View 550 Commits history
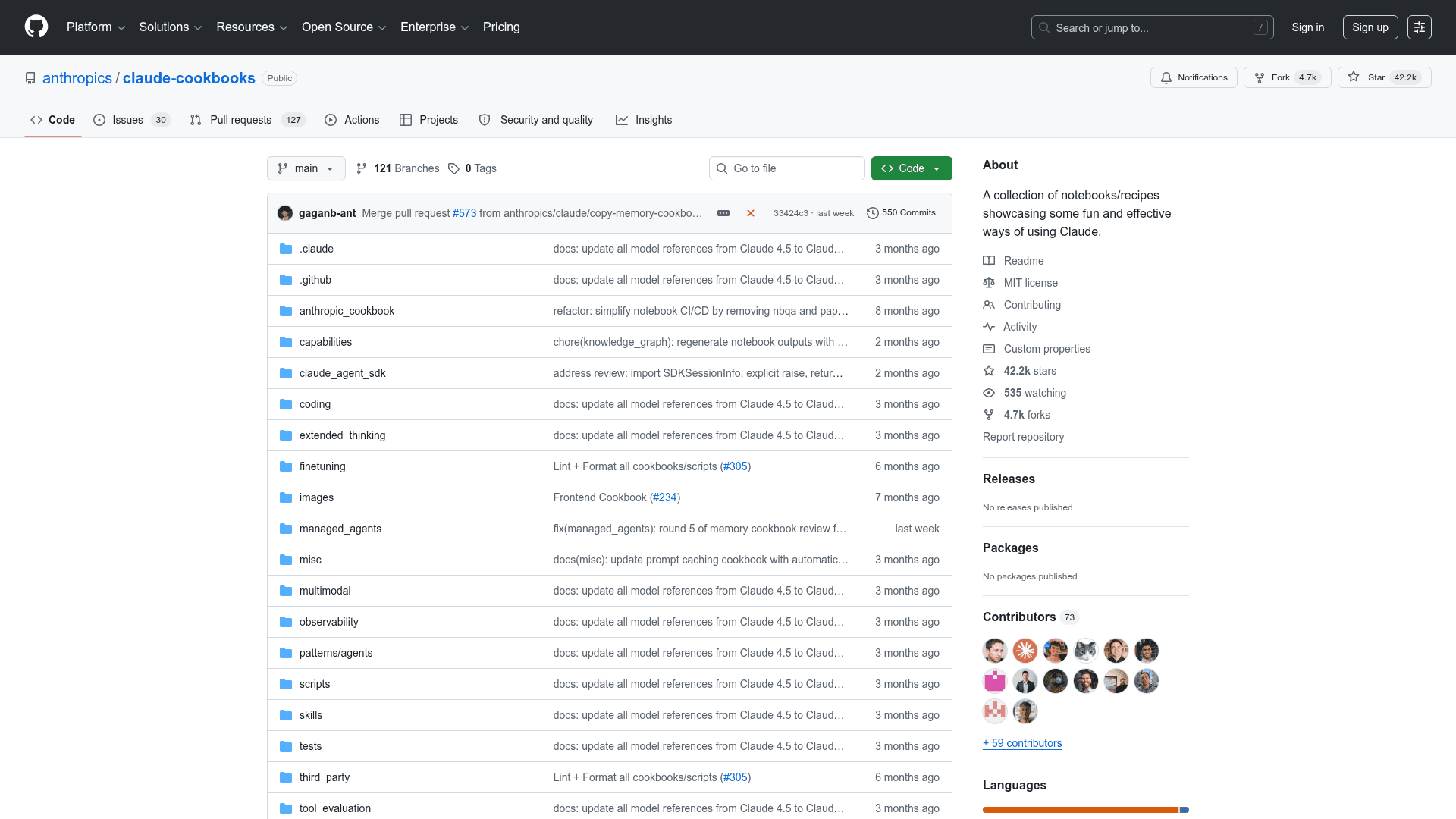The image size is (1456, 819). (902, 213)
